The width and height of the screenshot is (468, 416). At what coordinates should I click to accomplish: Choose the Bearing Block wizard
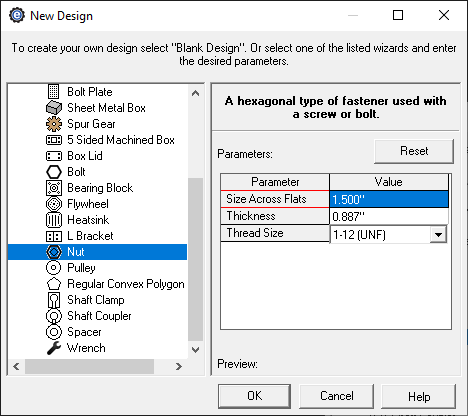100,188
